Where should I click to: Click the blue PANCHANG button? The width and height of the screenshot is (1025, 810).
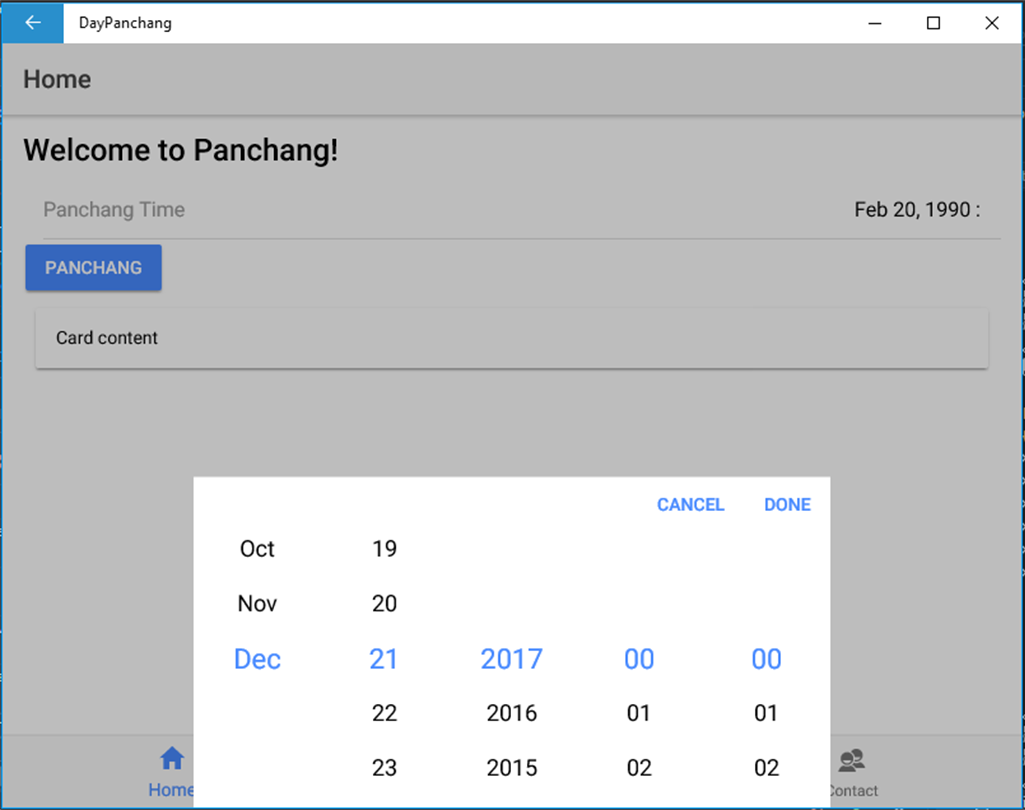(x=93, y=268)
